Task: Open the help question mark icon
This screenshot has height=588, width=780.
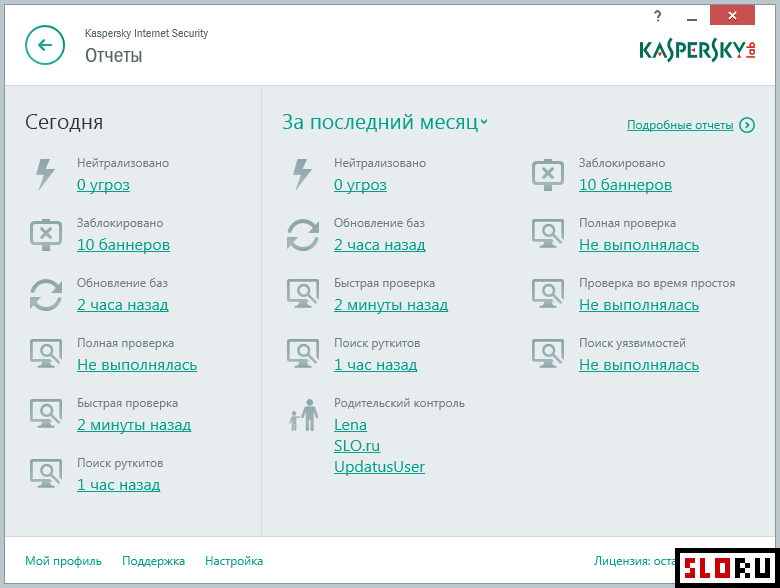Action: [x=658, y=16]
